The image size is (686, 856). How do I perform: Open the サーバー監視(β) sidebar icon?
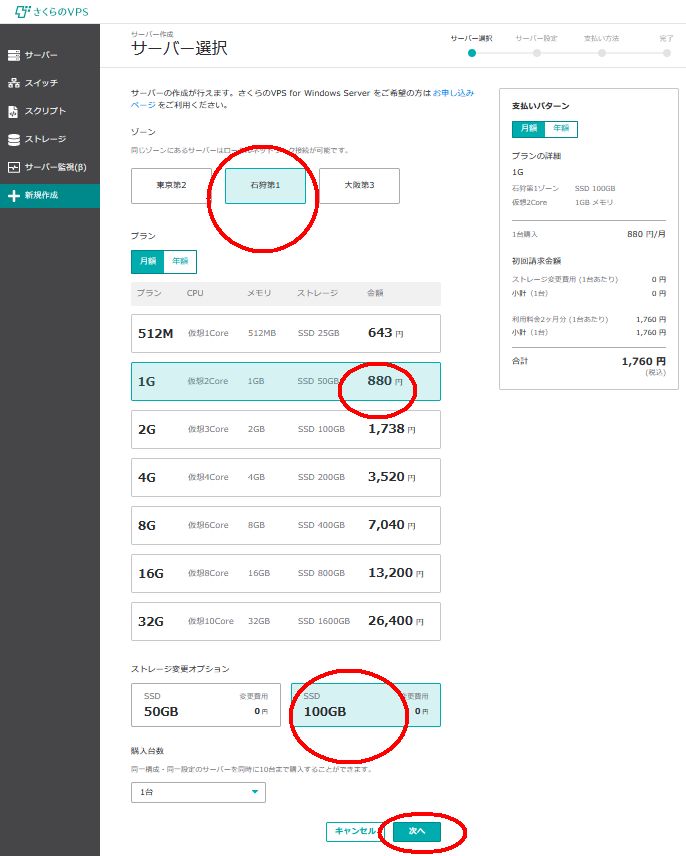(14, 167)
